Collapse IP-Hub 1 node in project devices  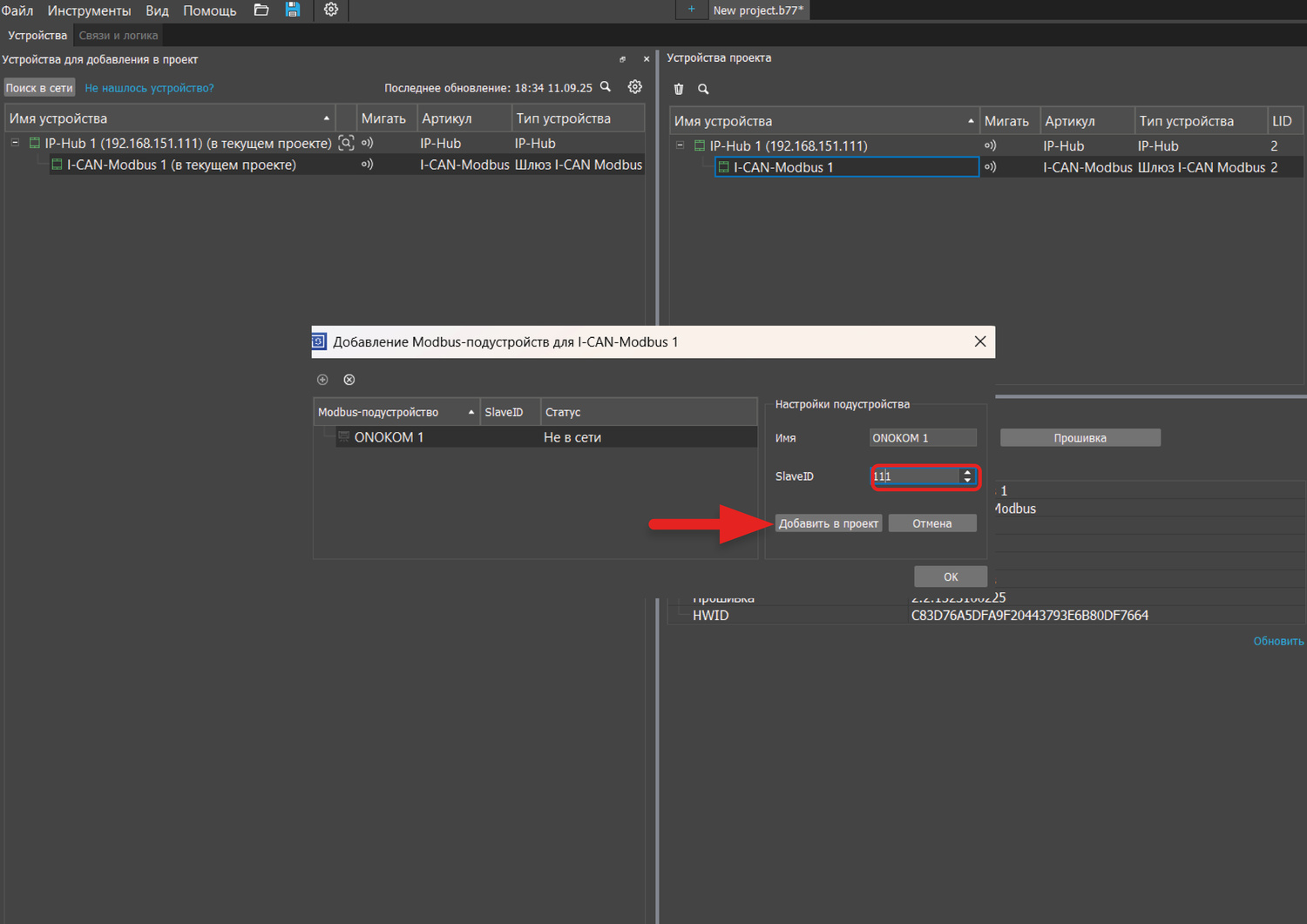pyautogui.click(x=680, y=145)
